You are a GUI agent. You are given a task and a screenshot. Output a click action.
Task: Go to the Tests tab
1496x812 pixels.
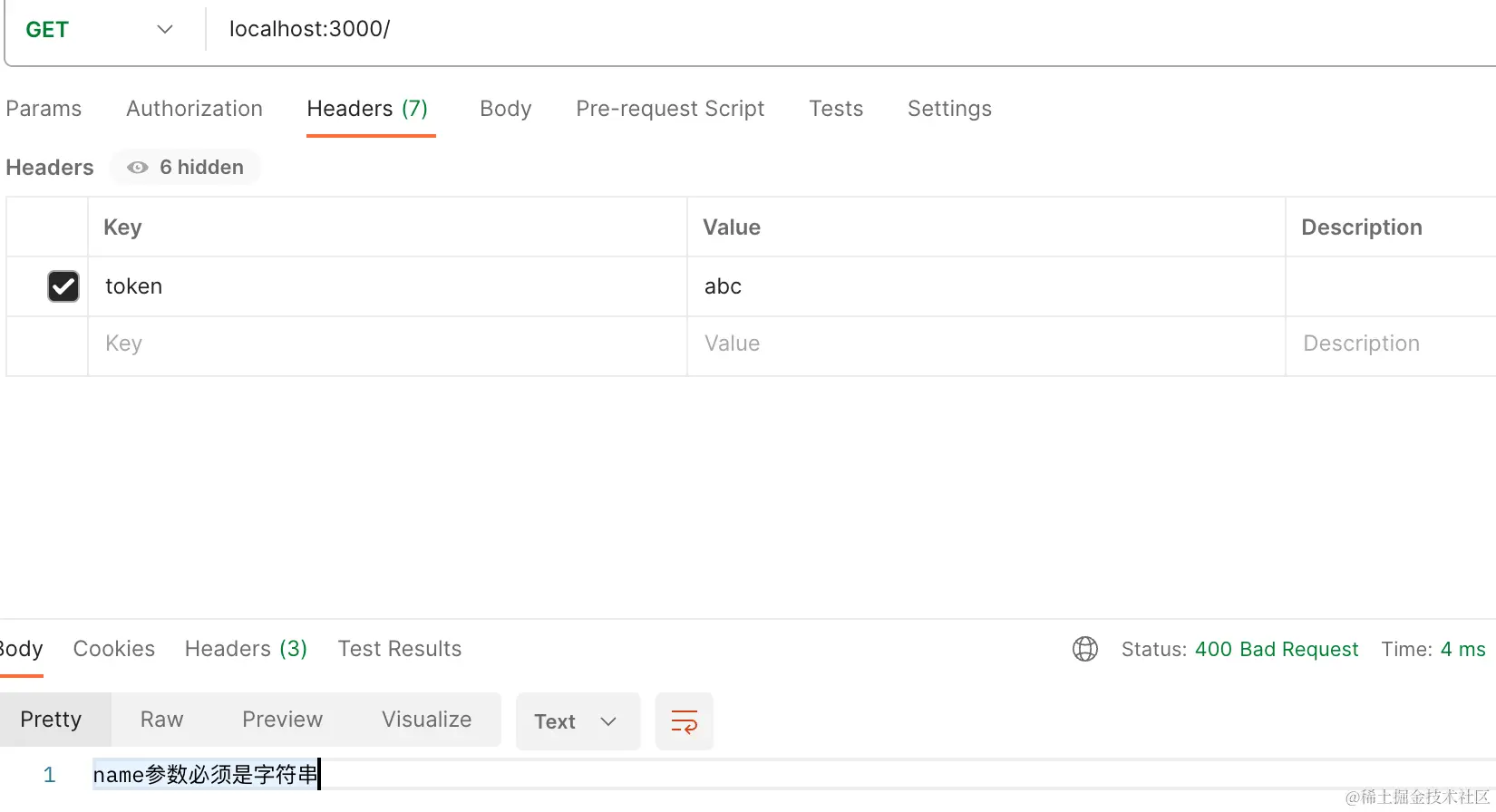tap(835, 109)
